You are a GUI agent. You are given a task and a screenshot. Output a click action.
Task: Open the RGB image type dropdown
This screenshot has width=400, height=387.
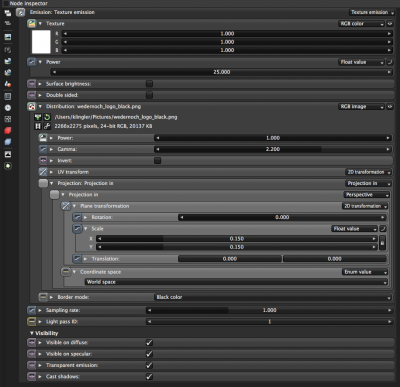(361, 106)
